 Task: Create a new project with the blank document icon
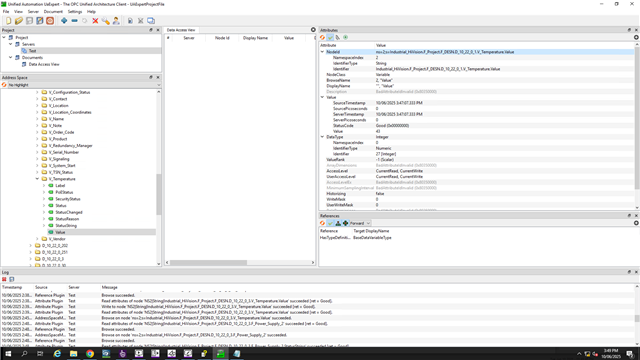point(9,20)
